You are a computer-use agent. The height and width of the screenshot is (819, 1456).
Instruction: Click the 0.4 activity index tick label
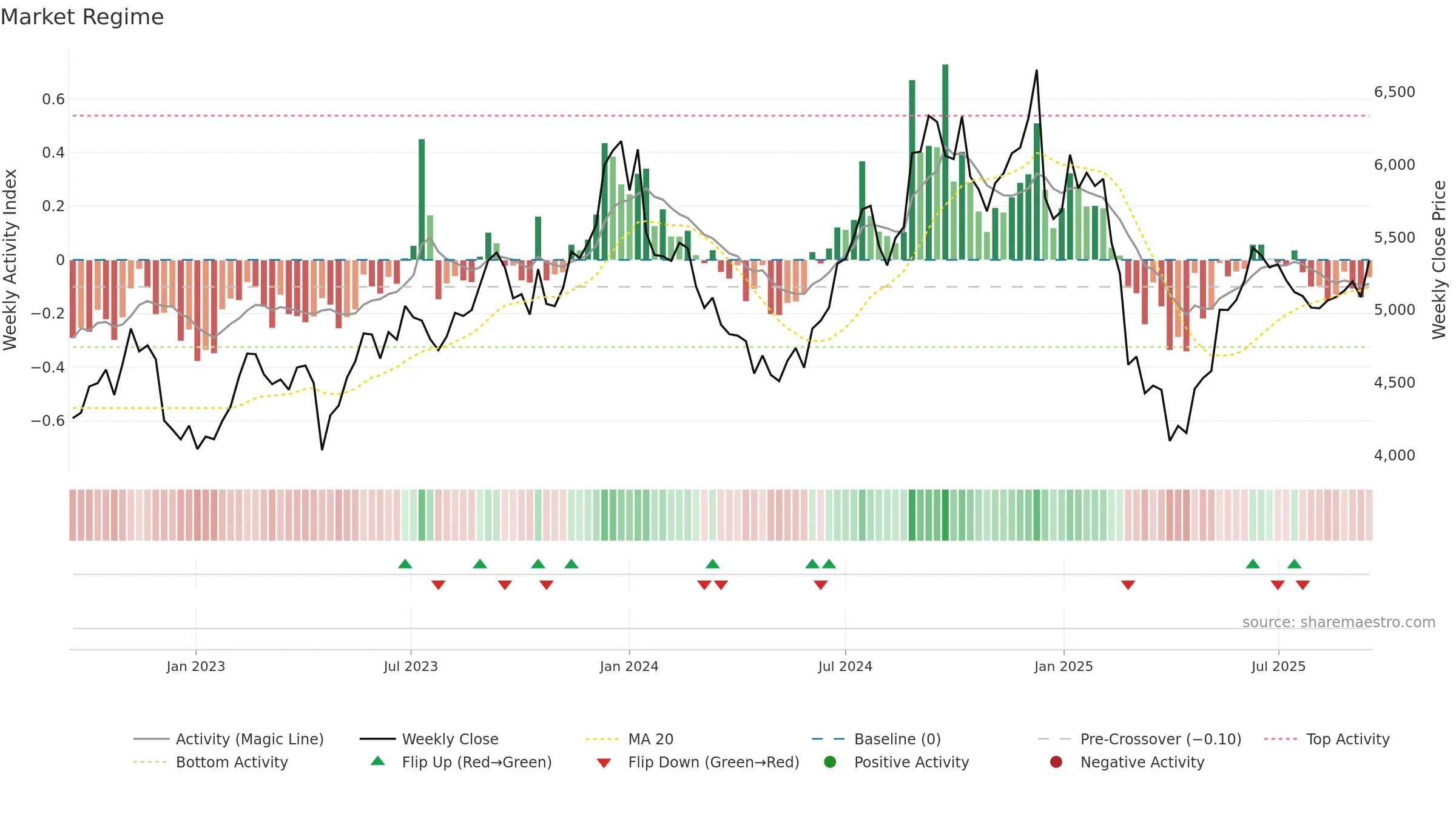[x=53, y=153]
